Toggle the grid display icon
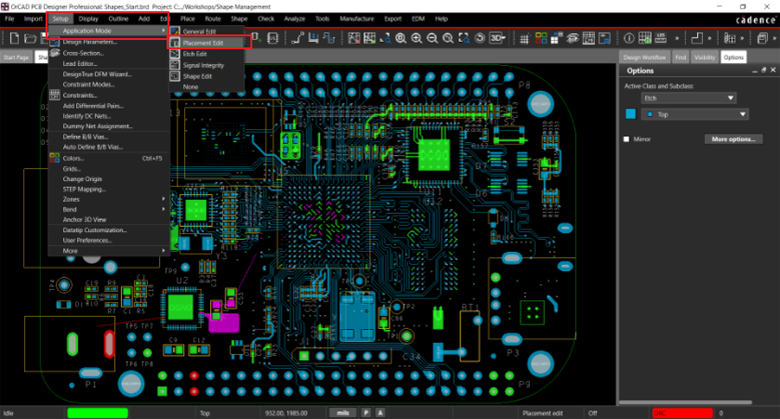The width and height of the screenshot is (780, 419). tap(524, 39)
